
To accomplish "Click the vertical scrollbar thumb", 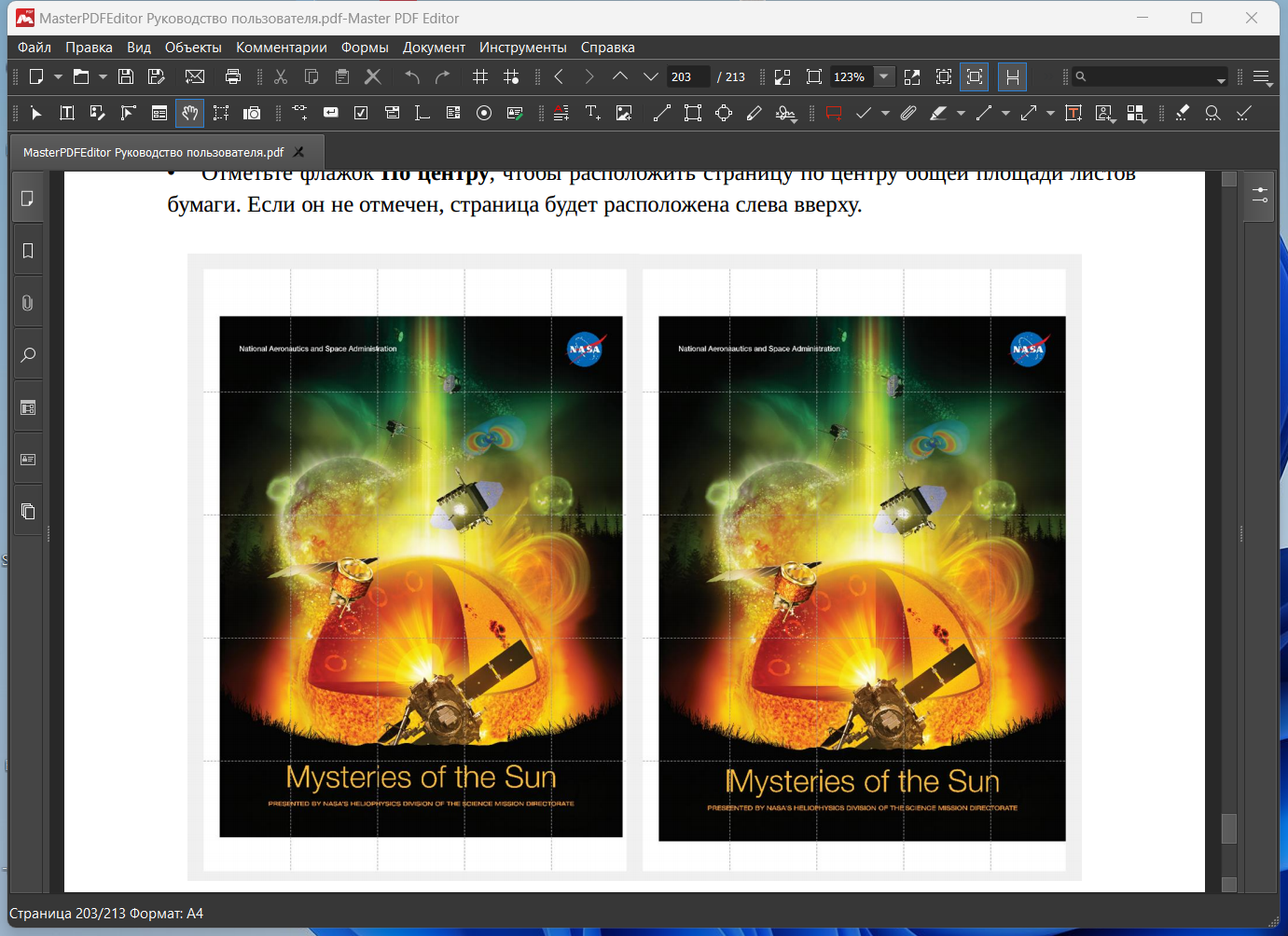I will (1229, 829).
